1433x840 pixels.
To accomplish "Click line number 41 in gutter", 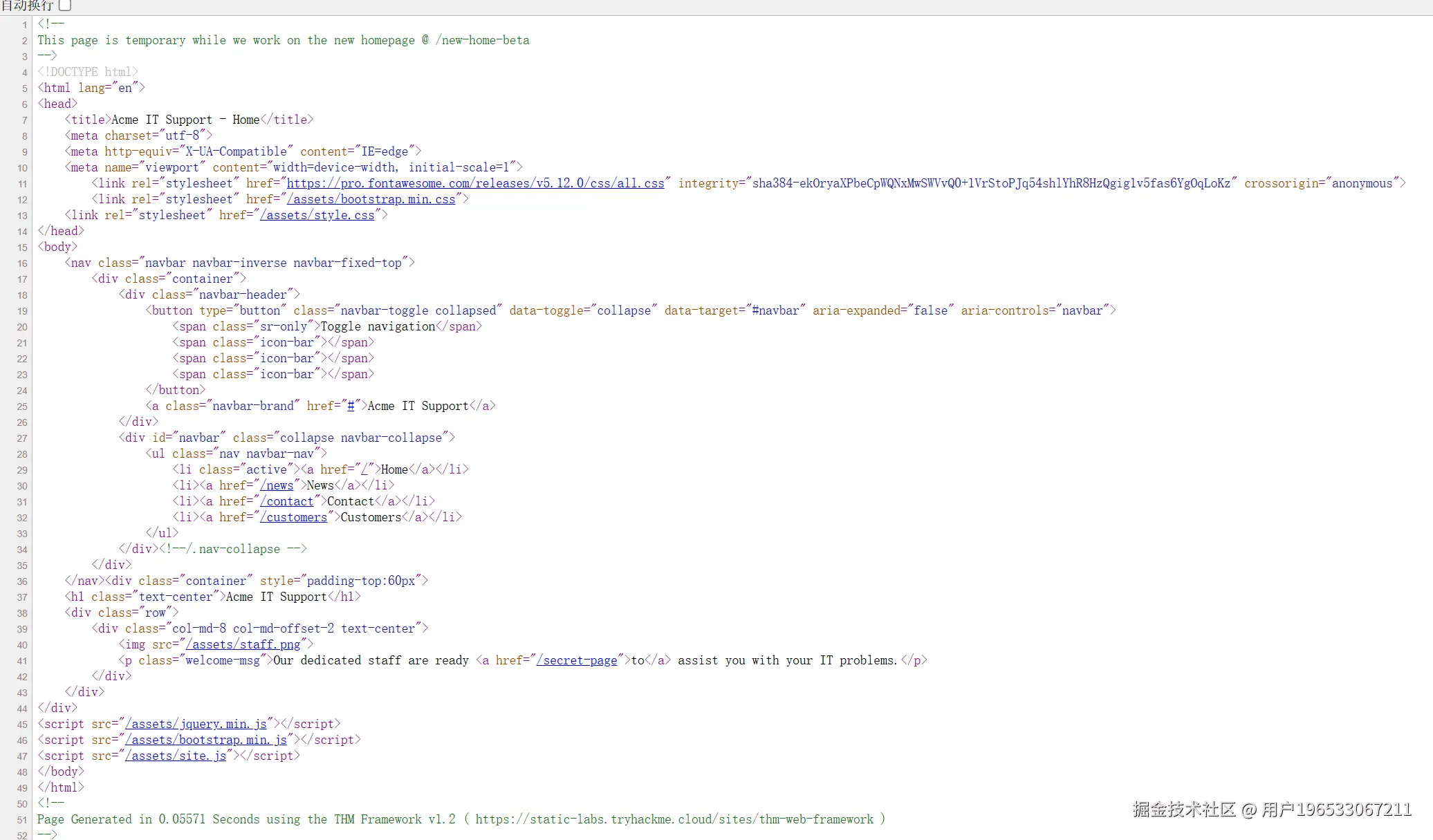I will pyautogui.click(x=22, y=661).
